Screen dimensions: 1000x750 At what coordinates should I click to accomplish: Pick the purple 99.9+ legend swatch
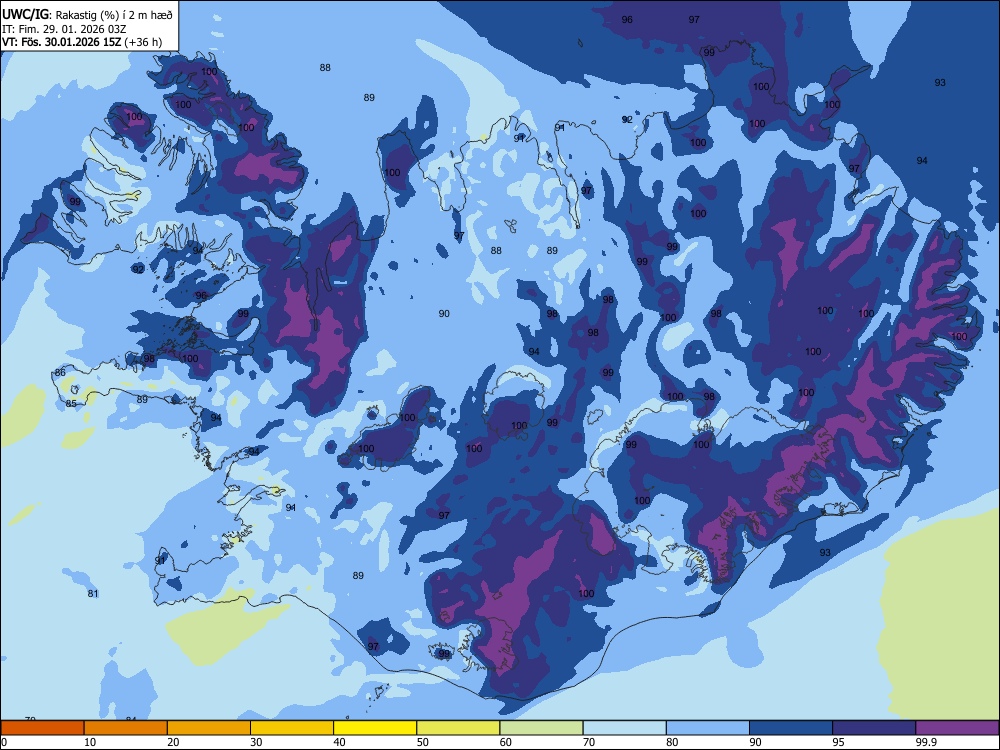click(957, 728)
